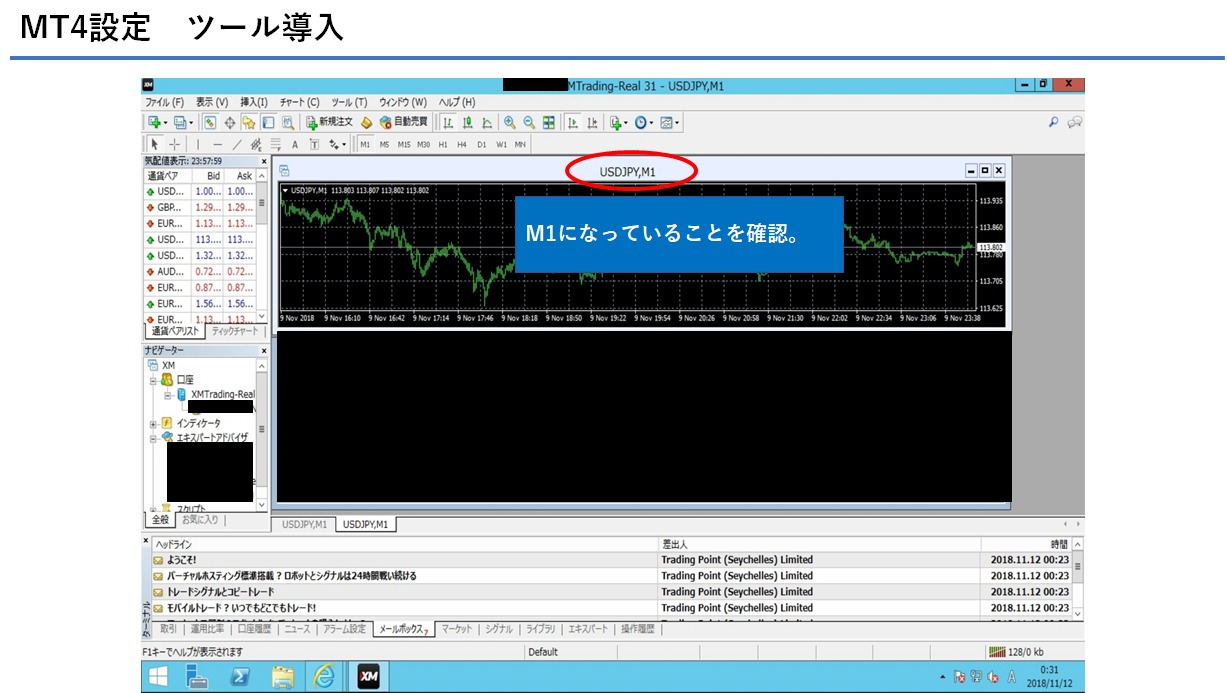
Task: Click the 通貨ペア column header
Action: click(x=168, y=175)
